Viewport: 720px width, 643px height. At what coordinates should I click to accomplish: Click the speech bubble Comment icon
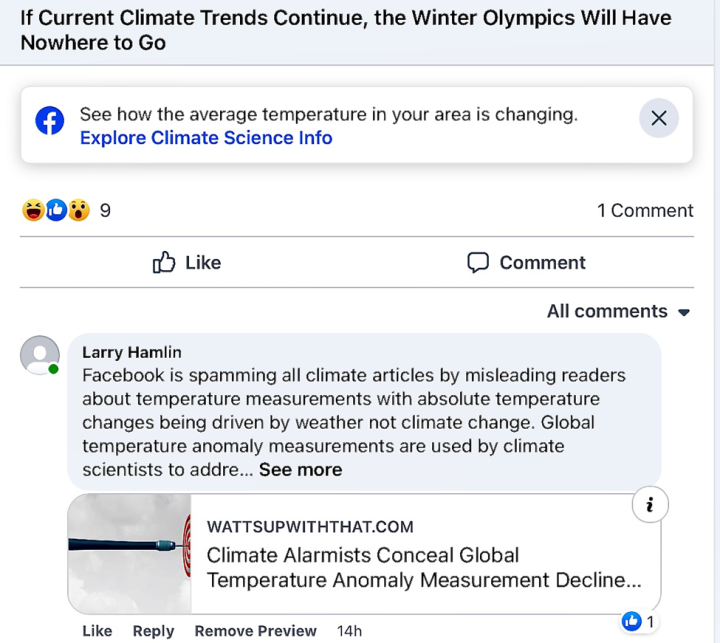[x=478, y=263]
